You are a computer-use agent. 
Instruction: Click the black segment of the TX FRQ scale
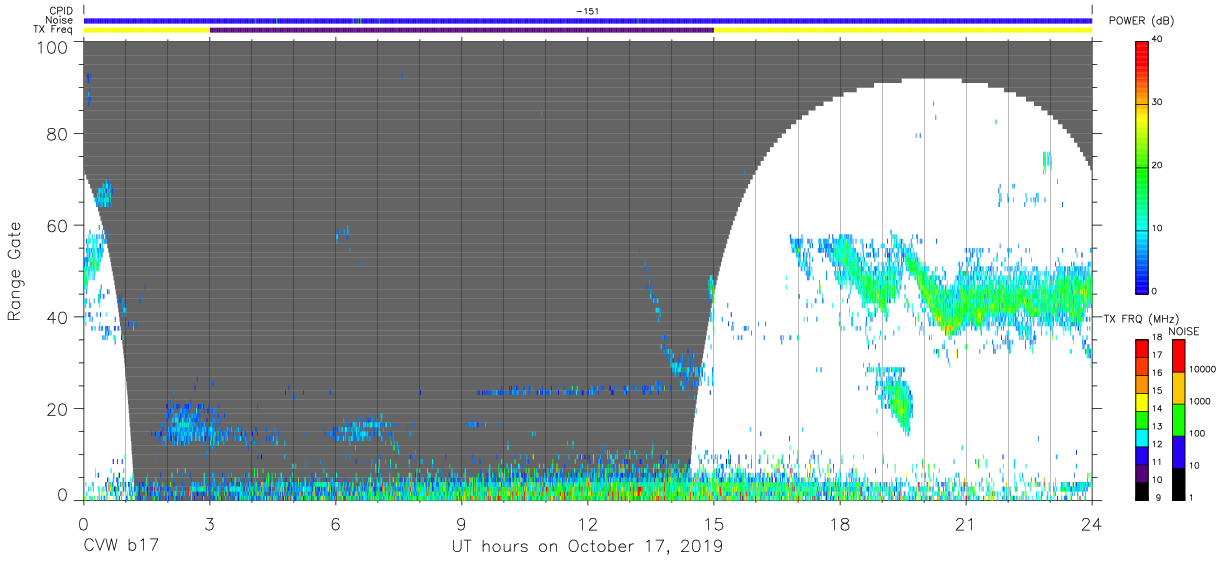[x=1142, y=491]
